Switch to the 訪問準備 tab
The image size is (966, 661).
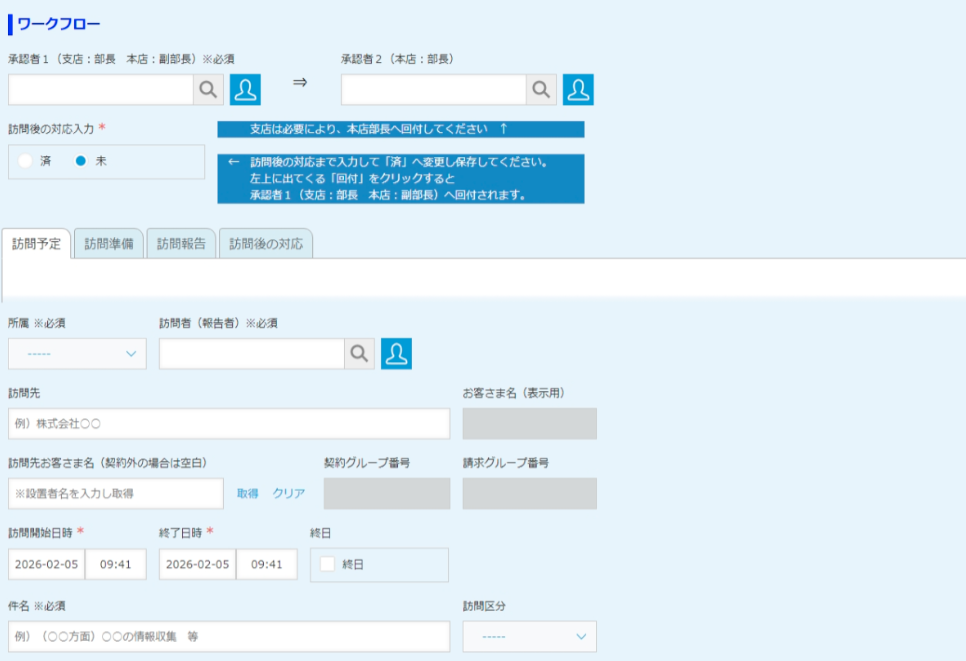tap(109, 244)
